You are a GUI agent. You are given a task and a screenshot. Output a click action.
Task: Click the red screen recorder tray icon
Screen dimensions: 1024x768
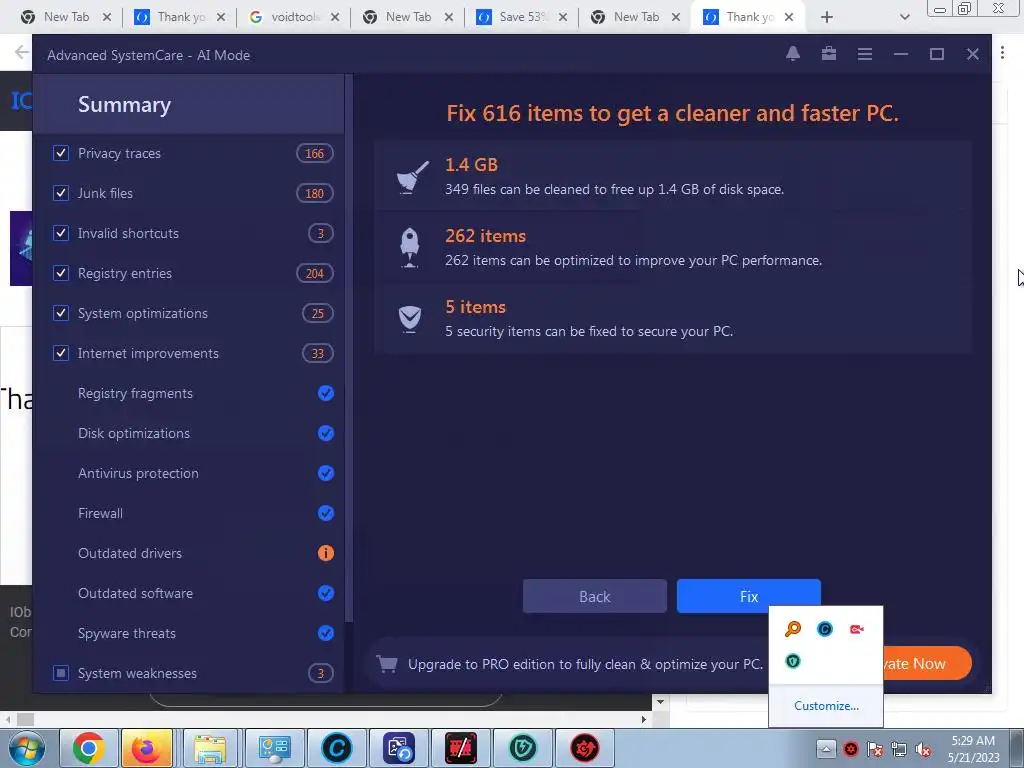(x=857, y=629)
